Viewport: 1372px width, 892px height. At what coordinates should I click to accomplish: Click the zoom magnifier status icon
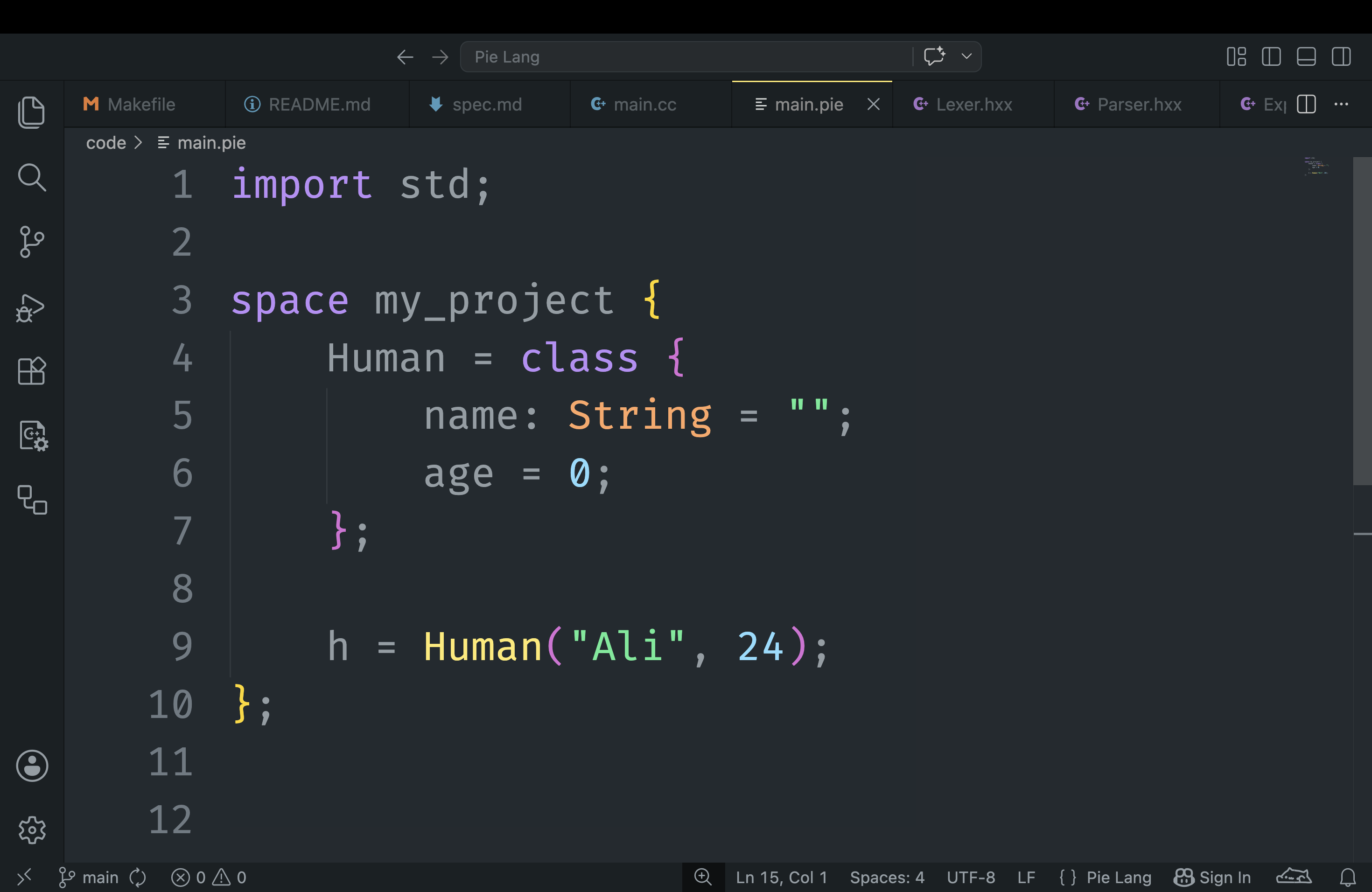pos(703,877)
